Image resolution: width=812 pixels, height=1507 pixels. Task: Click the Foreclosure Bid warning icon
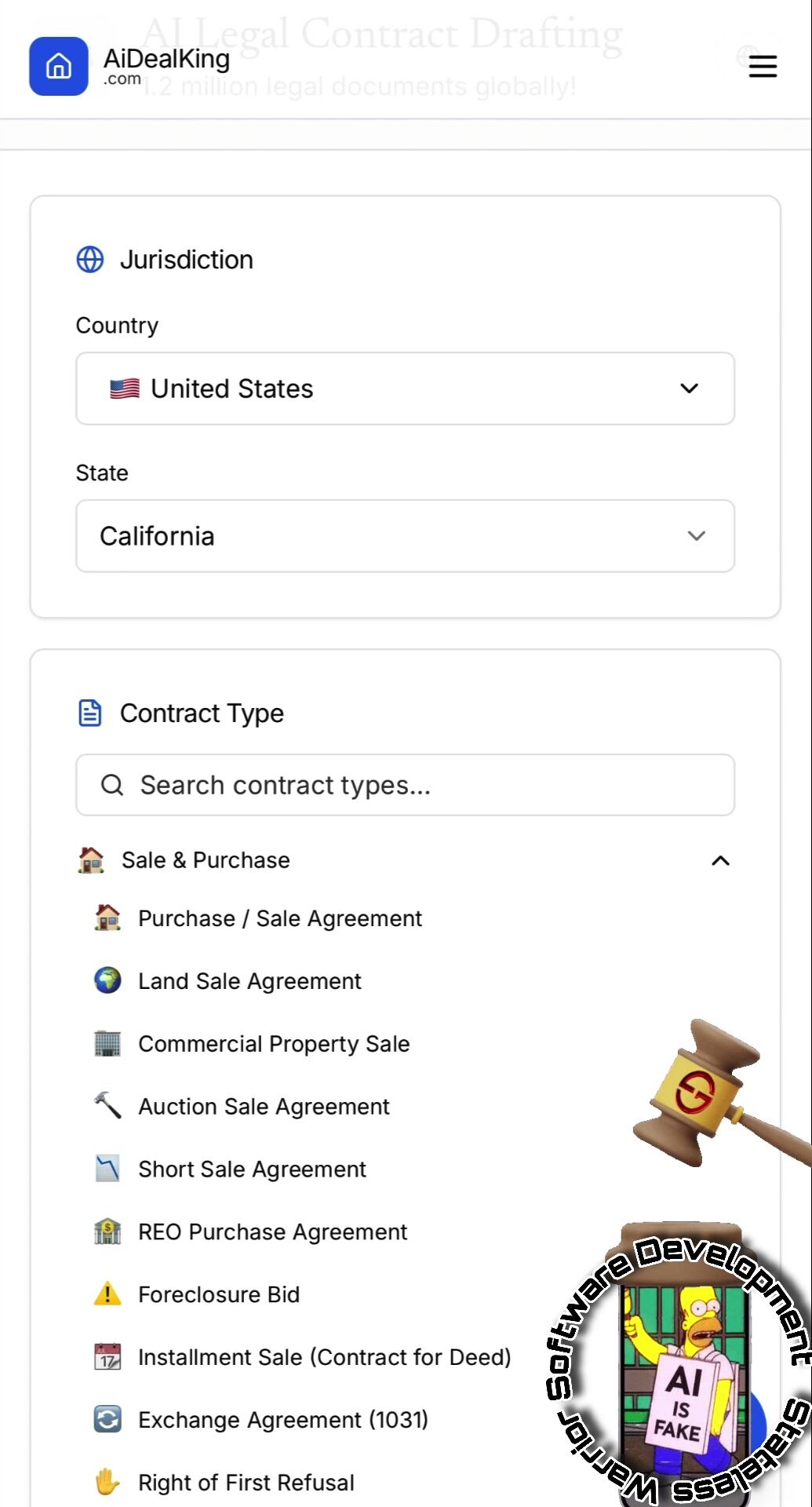tap(107, 1294)
